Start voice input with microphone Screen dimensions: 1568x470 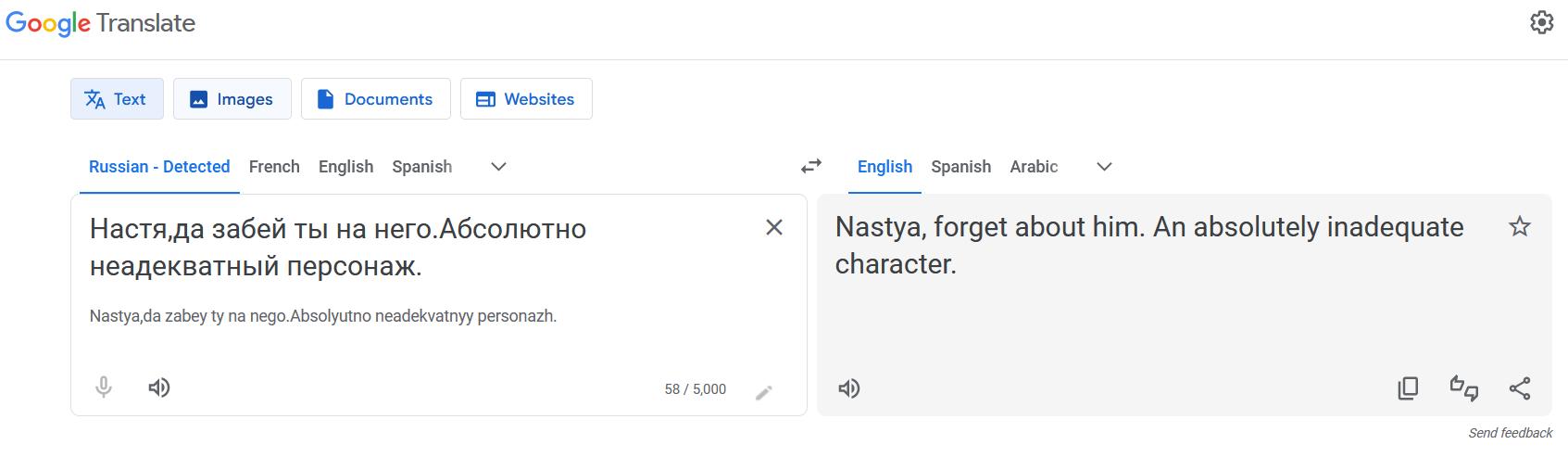click(104, 387)
